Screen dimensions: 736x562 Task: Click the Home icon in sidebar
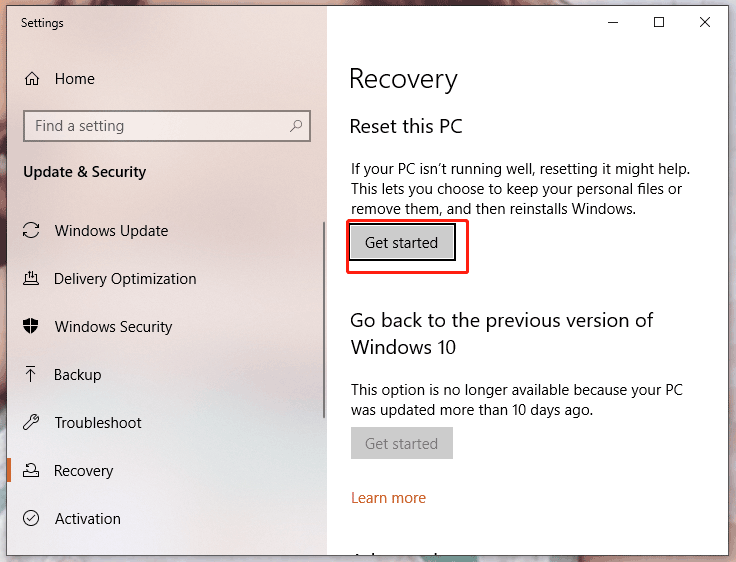pyautogui.click(x=32, y=79)
